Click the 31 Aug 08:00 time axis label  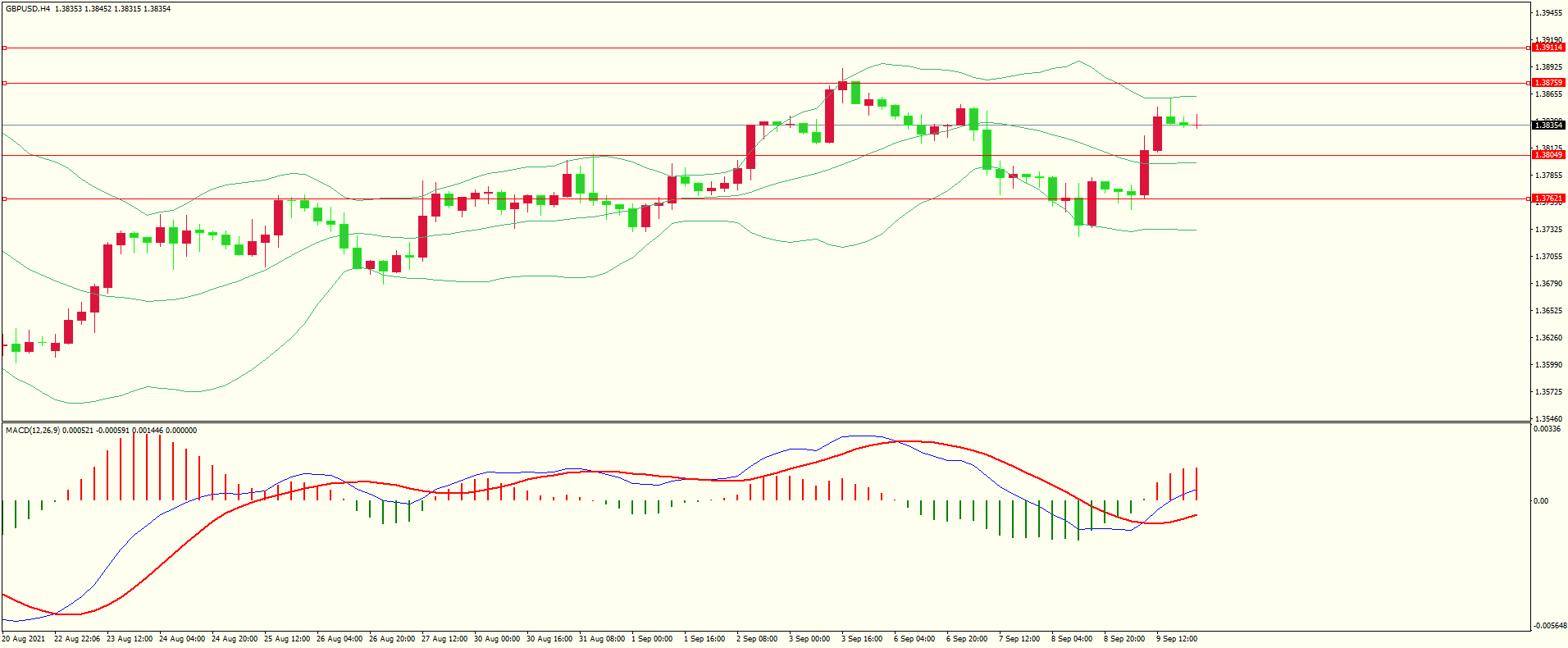point(602,639)
